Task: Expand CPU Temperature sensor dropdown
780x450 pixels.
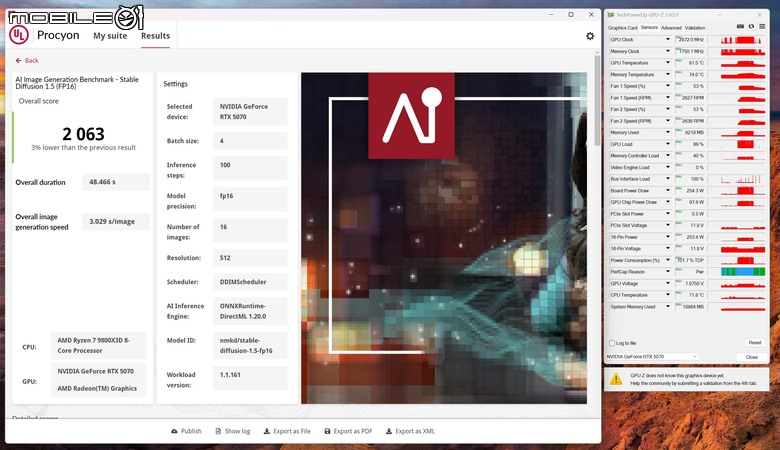Action: [668, 295]
